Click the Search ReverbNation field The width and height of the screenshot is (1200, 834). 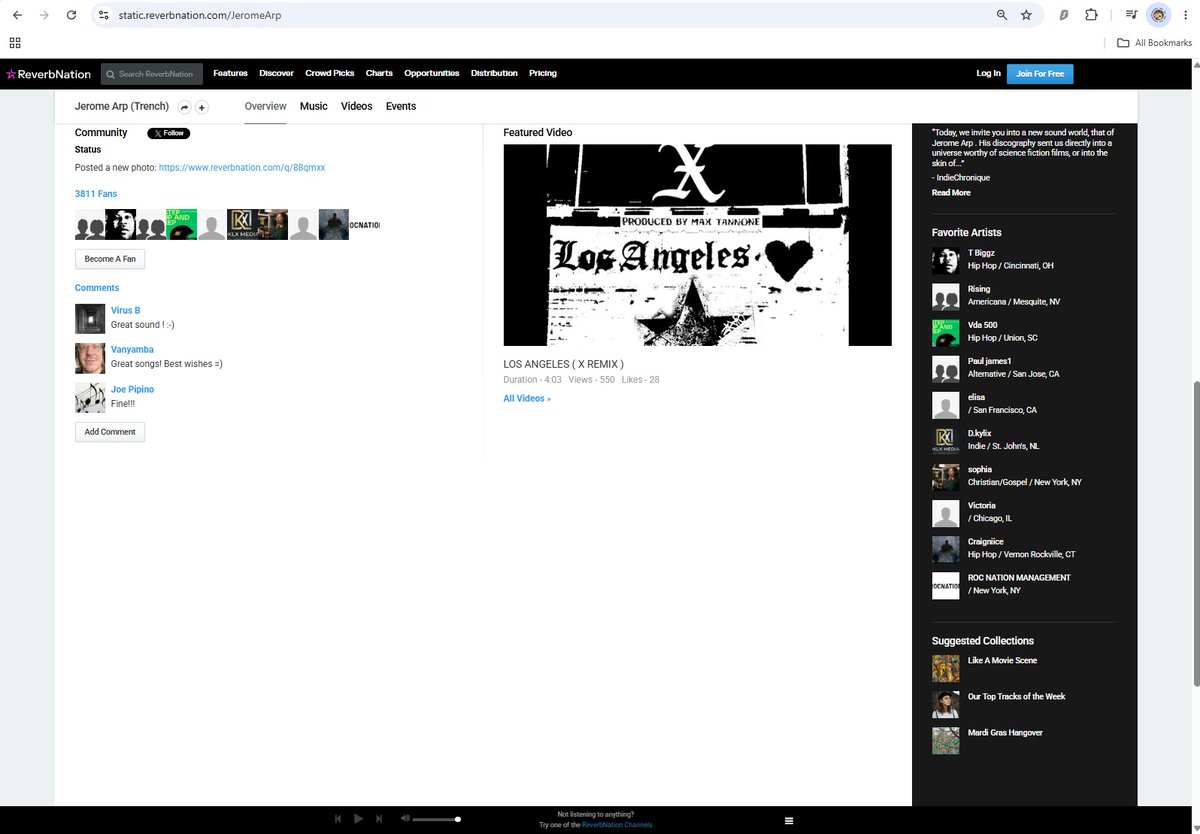click(152, 74)
